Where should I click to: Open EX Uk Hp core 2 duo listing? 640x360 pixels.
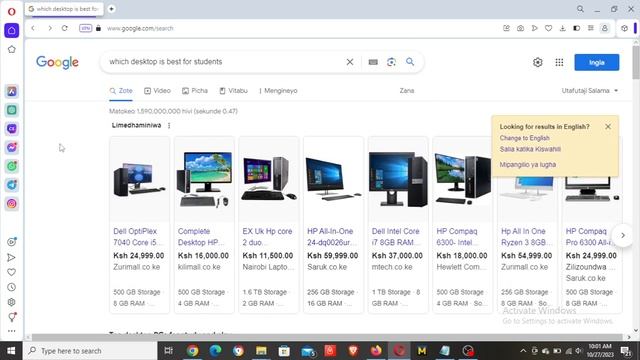point(267,237)
